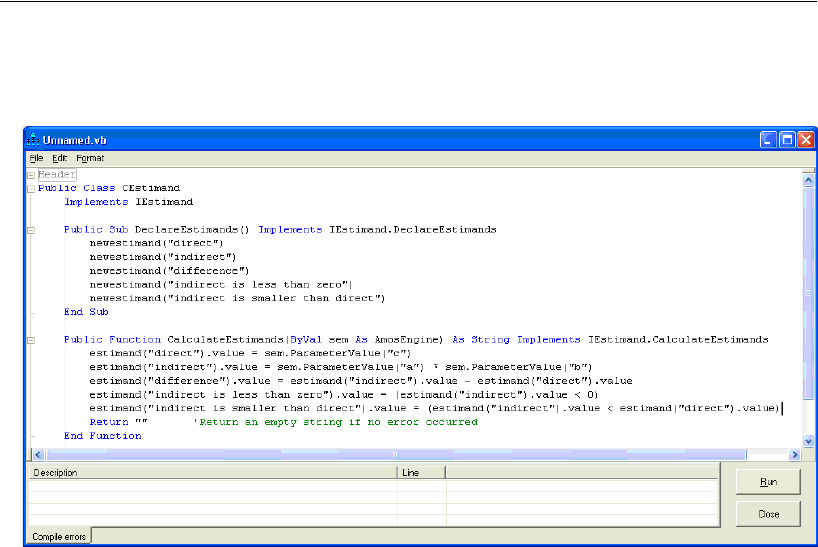Open the File menu
This screenshot has height=547, width=818.
point(36,158)
